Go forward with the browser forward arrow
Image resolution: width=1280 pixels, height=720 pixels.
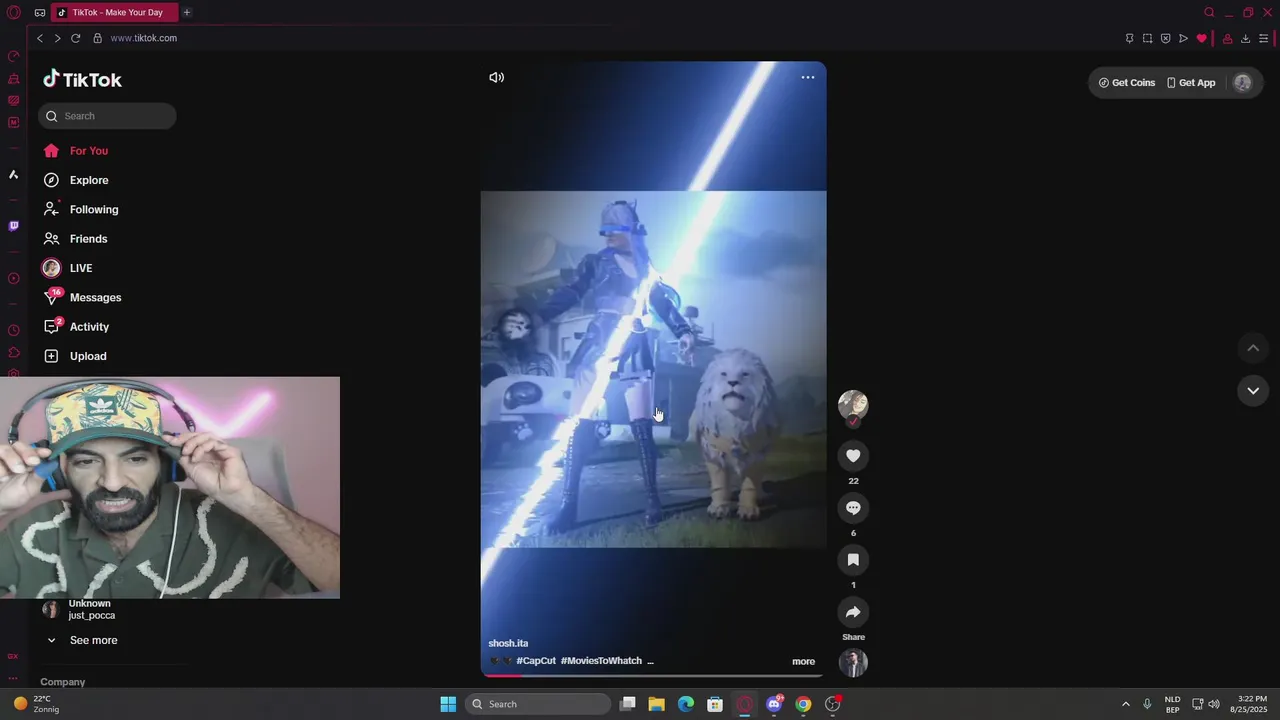[57, 38]
